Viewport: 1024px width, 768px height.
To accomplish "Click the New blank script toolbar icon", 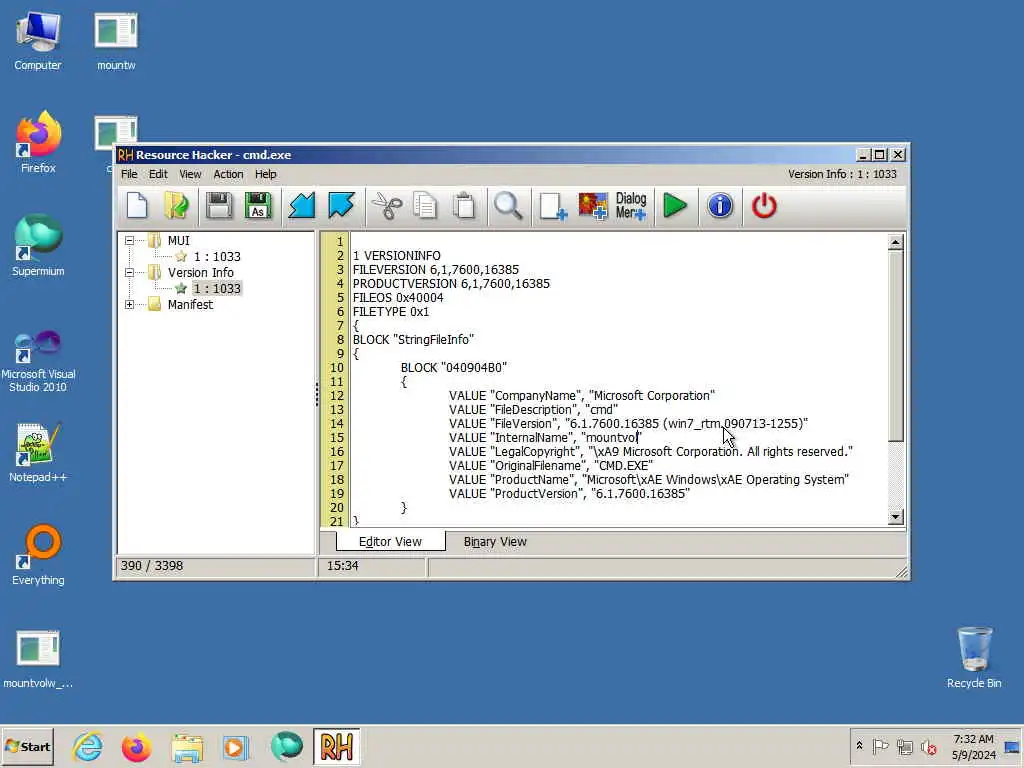I will [x=137, y=206].
